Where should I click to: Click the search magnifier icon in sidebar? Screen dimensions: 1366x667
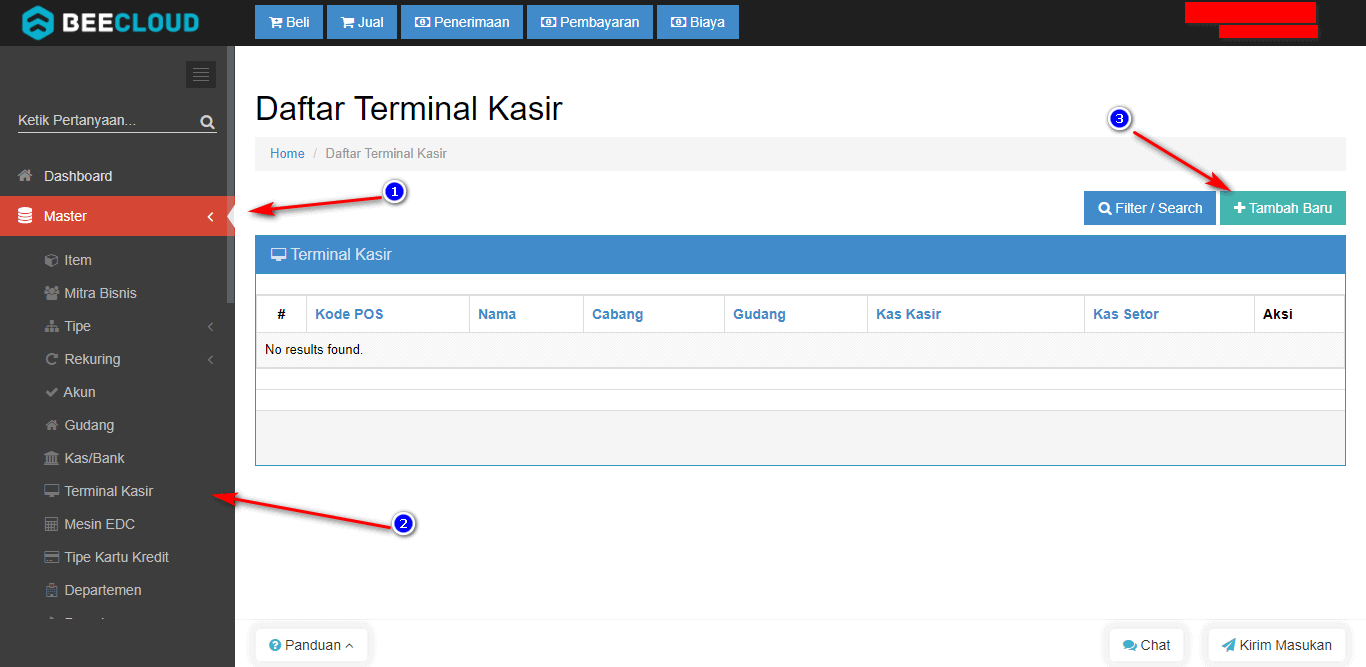[x=207, y=122]
